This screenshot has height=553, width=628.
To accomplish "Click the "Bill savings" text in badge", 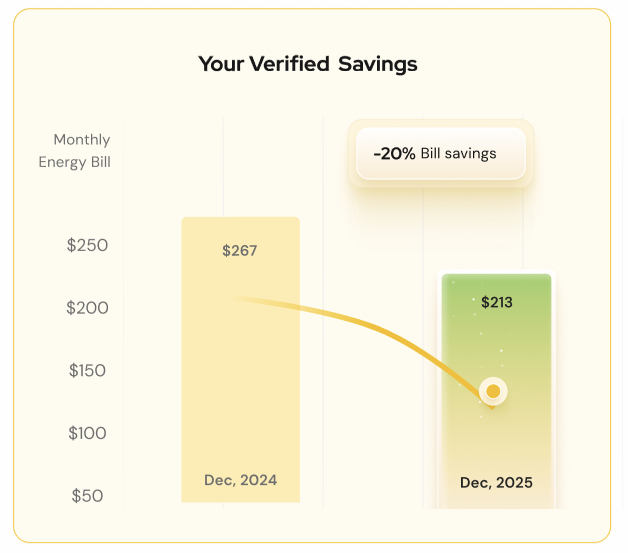I will [458, 154].
